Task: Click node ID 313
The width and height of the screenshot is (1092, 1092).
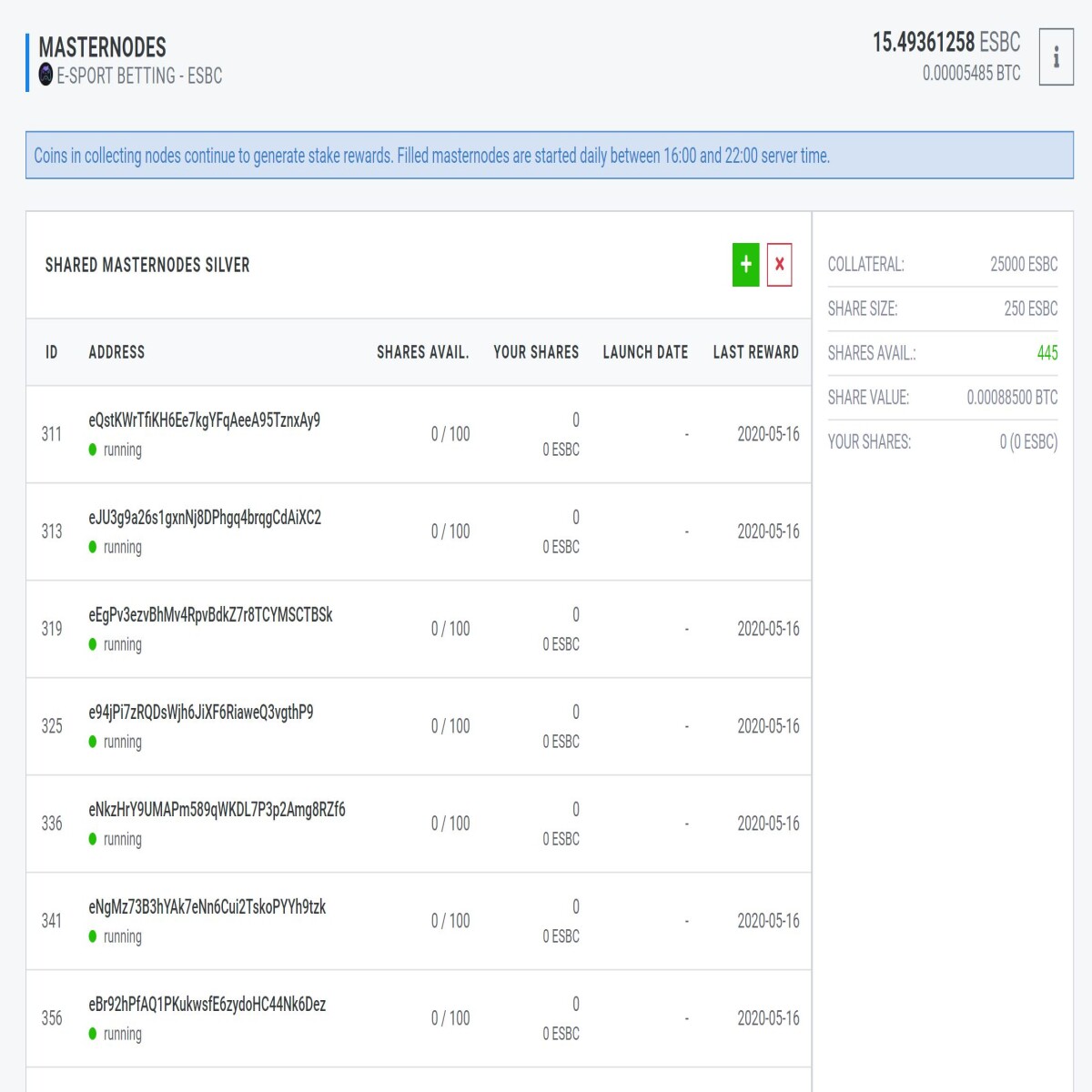Action: (x=52, y=531)
